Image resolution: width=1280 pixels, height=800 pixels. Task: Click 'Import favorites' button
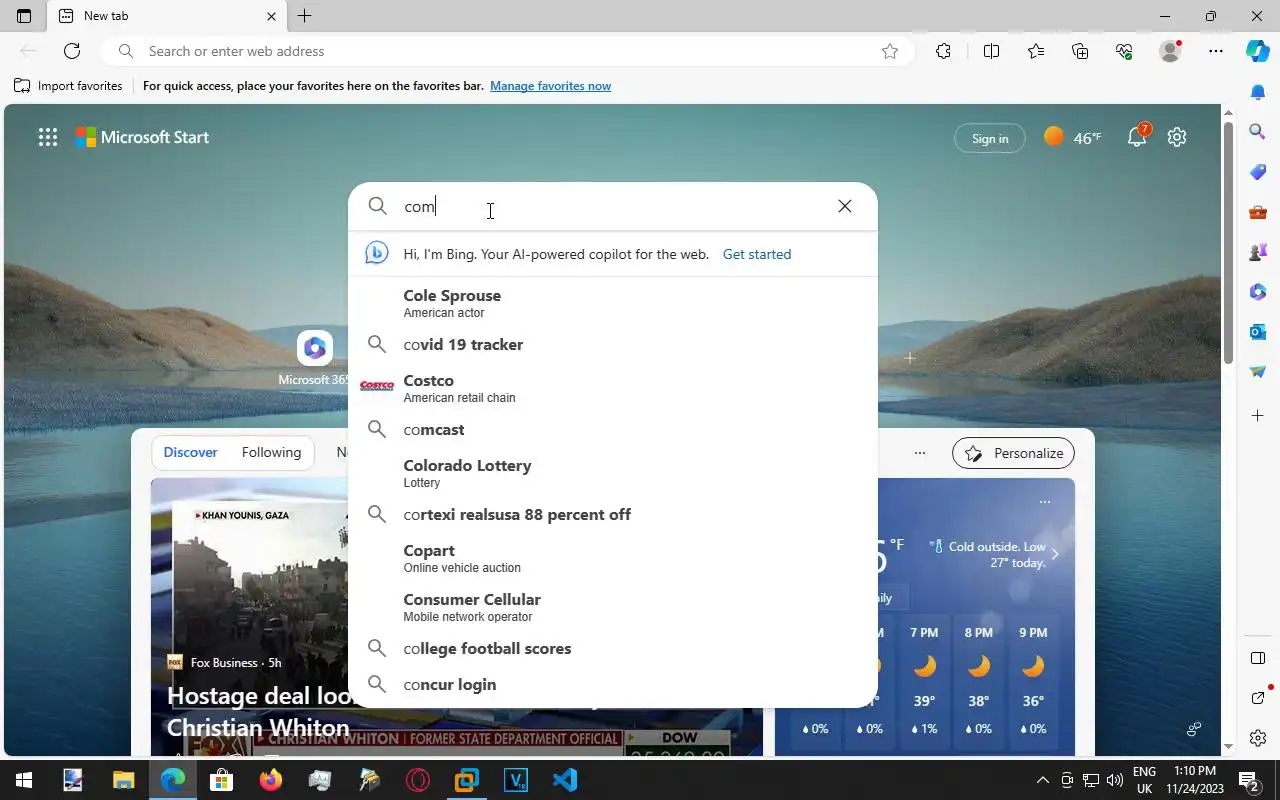[x=68, y=86]
